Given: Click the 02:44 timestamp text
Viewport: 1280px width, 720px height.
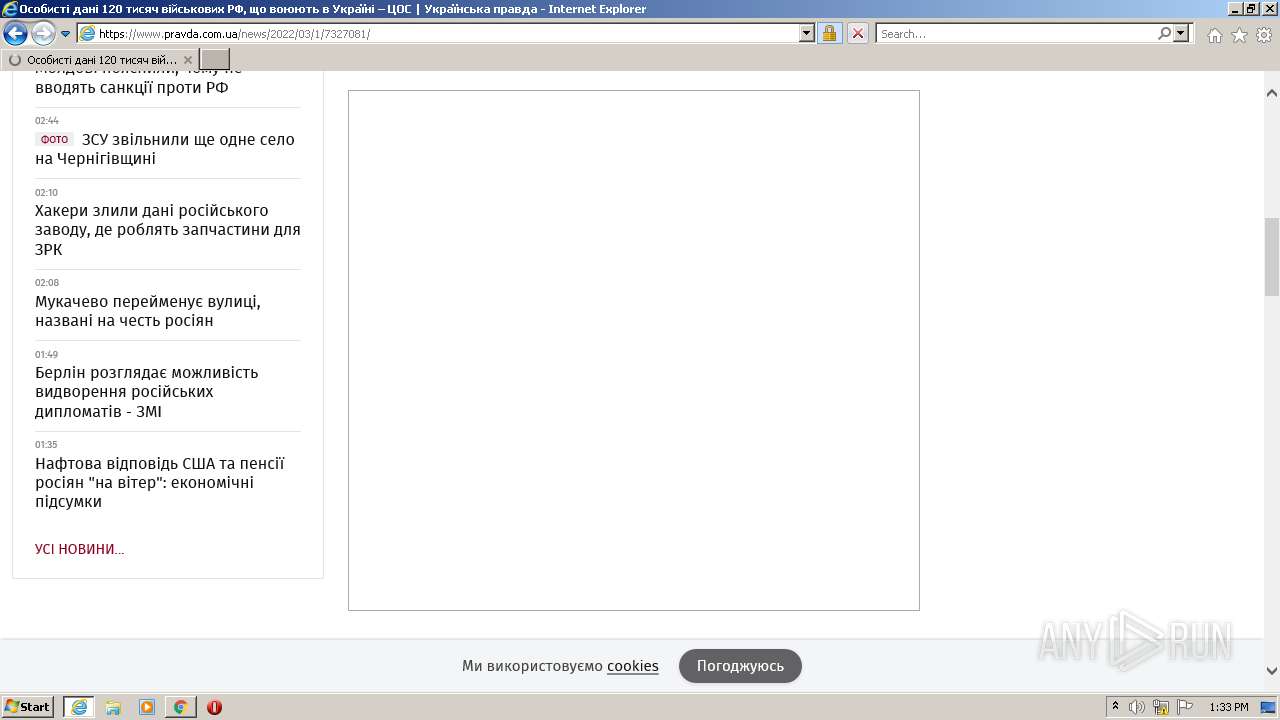Looking at the screenshot, I should (x=47, y=121).
